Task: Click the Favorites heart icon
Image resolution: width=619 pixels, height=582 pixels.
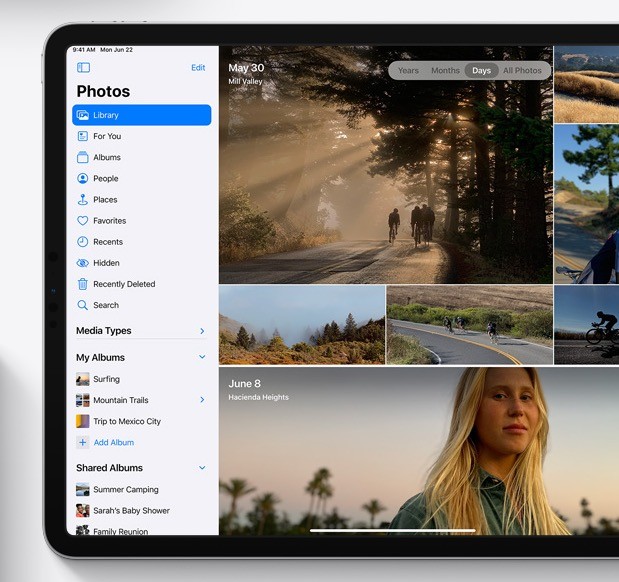Action: click(83, 221)
